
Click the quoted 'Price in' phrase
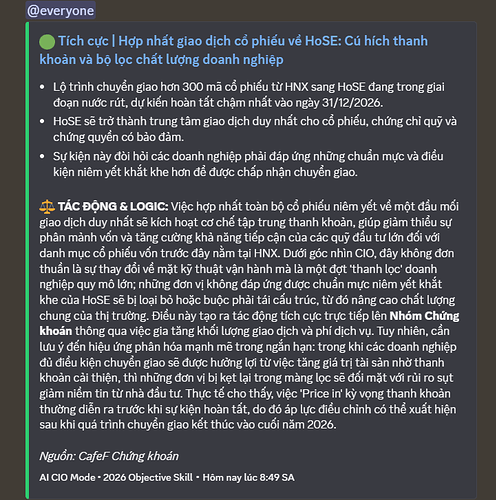click(322, 394)
